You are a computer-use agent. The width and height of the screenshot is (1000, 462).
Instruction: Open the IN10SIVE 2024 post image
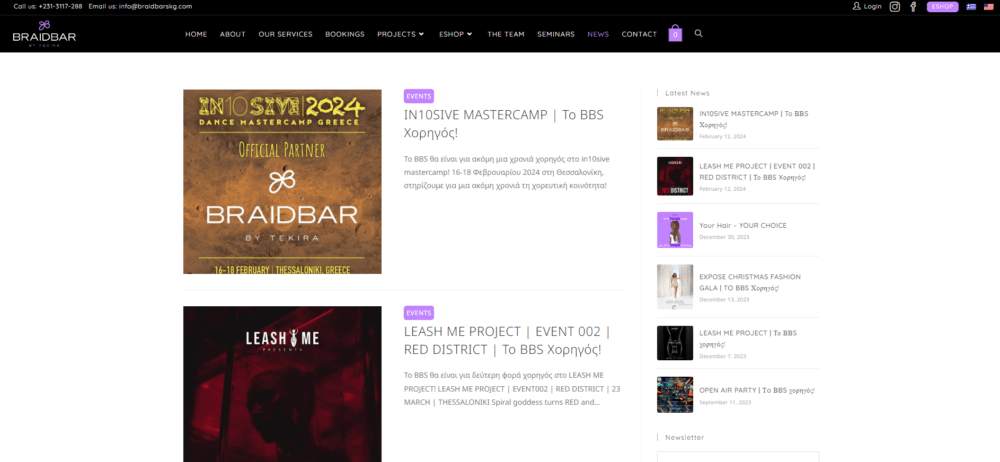[x=282, y=181]
